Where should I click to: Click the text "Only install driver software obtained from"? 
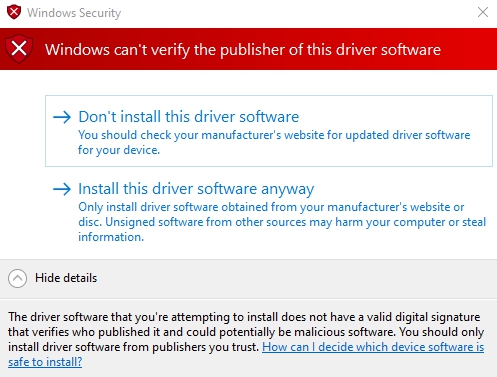pos(188,207)
